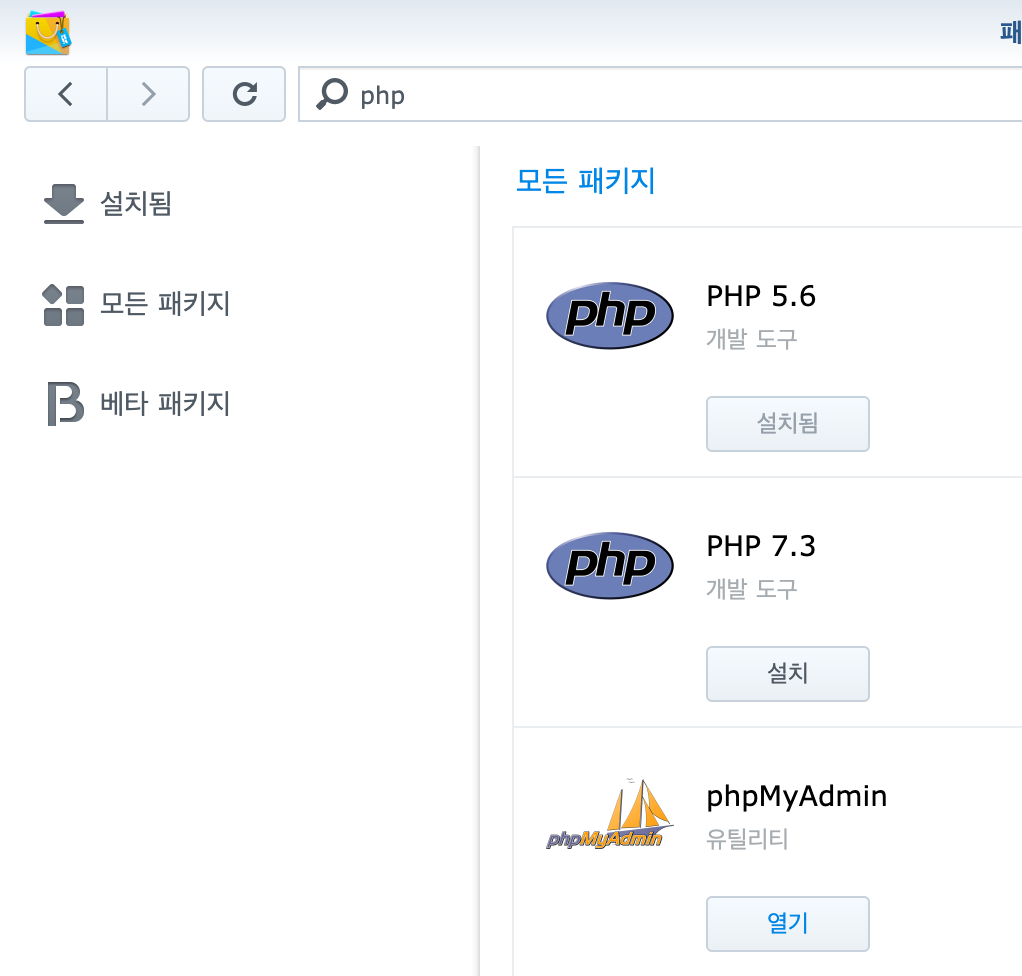The width and height of the screenshot is (1022, 976).
Task: Click the PHP 7.3 package title
Action: 761,546
